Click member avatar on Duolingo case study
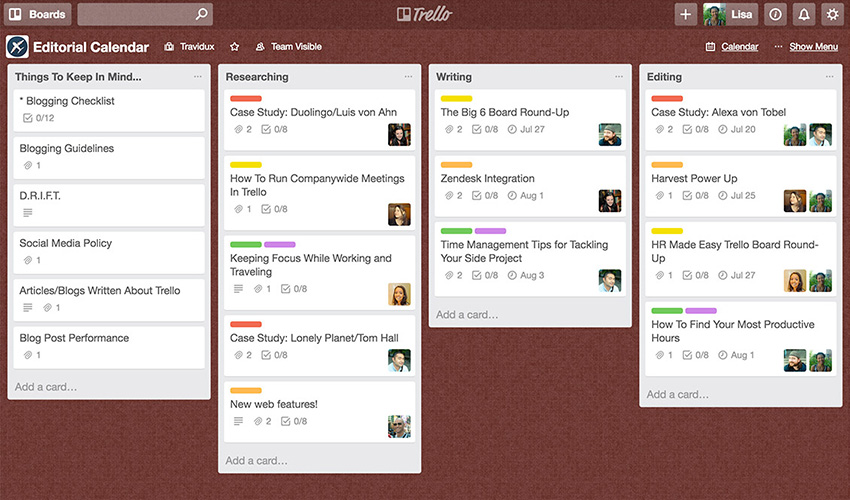The image size is (850, 500). click(x=400, y=134)
